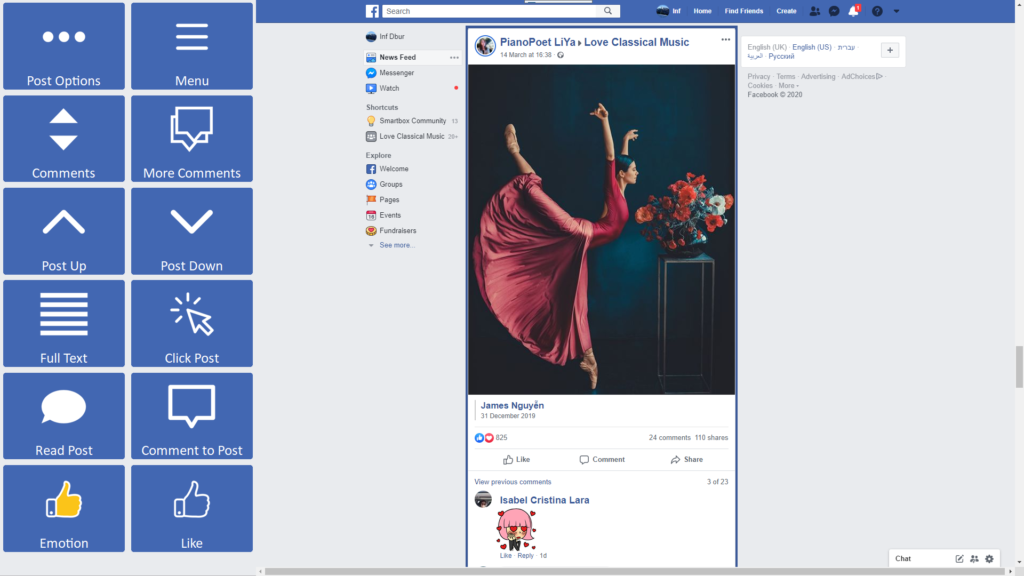Click the friend requests icon in the top bar
The width and height of the screenshot is (1024, 576).
(x=815, y=11)
